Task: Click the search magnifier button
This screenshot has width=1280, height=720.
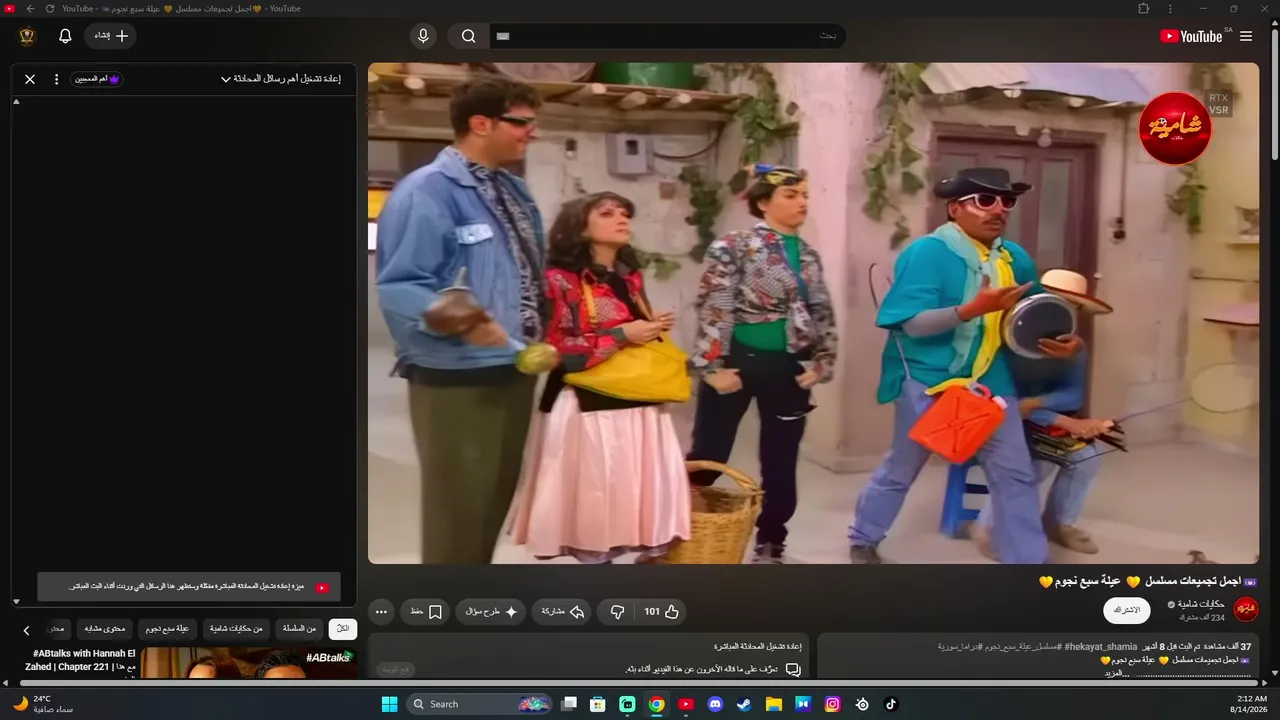Action: (468, 36)
